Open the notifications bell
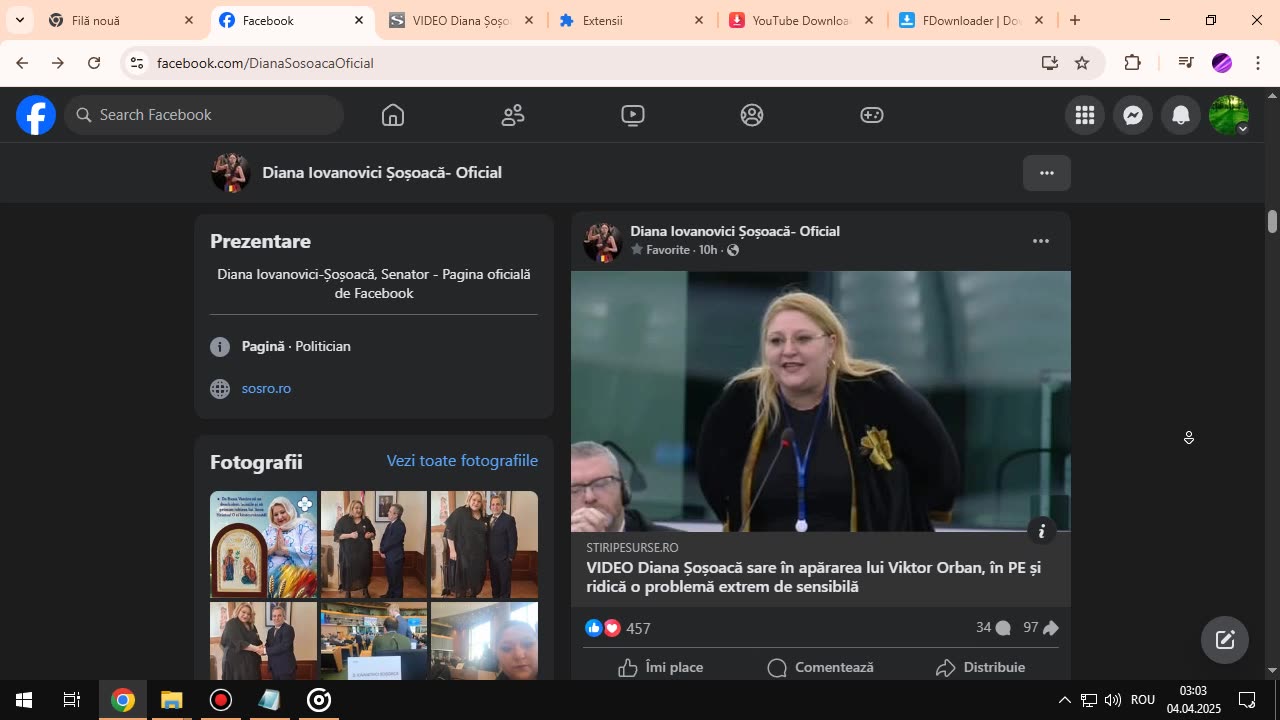The width and height of the screenshot is (1280, 720). [1181, 115]
